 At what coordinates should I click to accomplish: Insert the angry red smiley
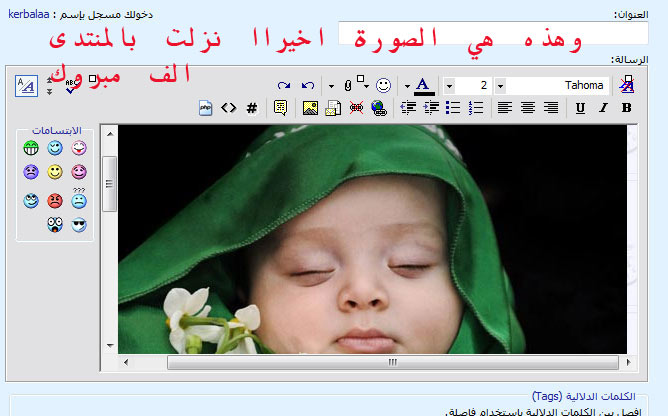point(55,200)
